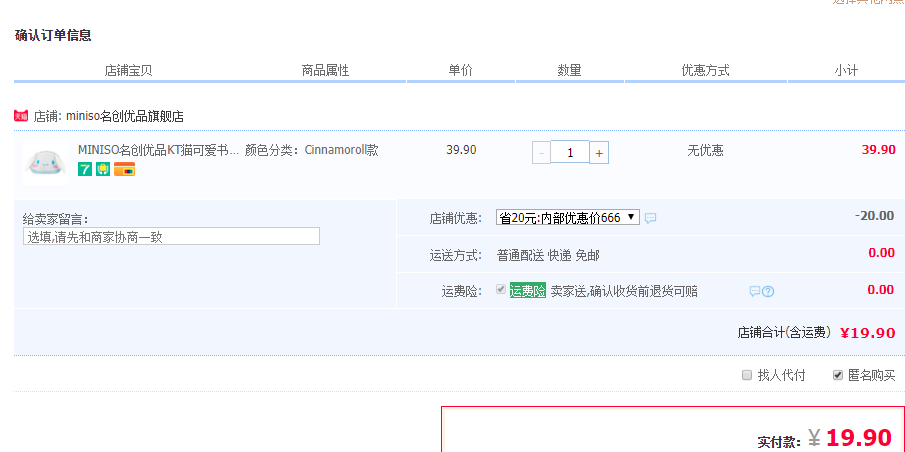The width and height of the screenshot is (905, 452).
Task: Click the unit price 39.90 in gray
Action: (461, 150)
